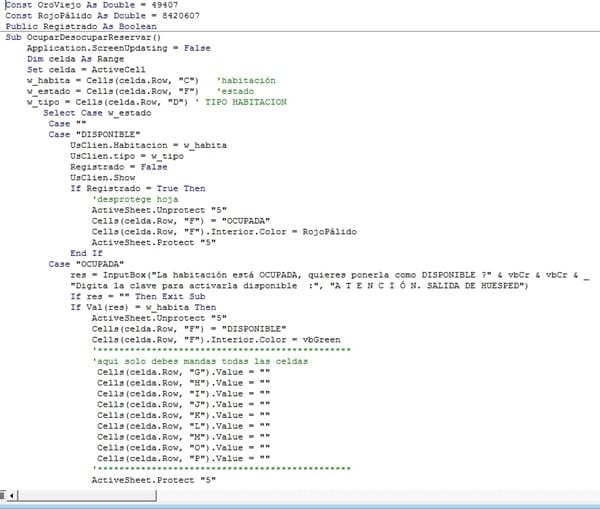The image size is (600, 509).
Task: Click 'If res = "" Then Exit Sub' line
Action: tap(138, 297)
